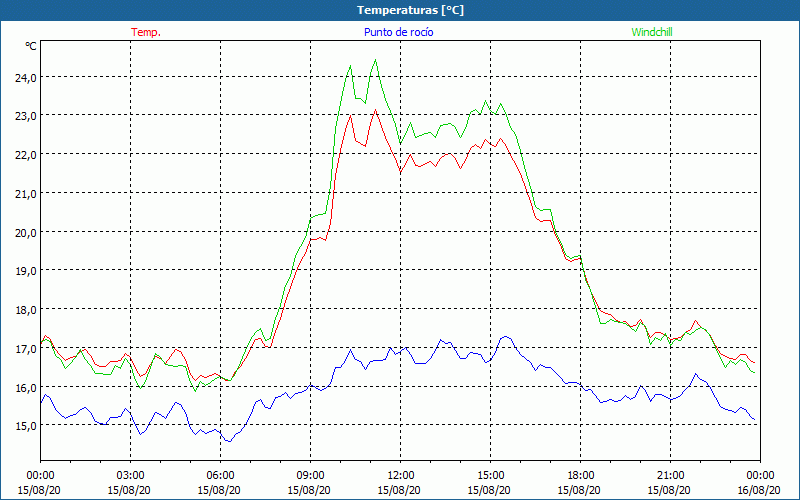800x500 pixels.
Task: Select the red 'Temp.' legend label
Action: point(146,32)
